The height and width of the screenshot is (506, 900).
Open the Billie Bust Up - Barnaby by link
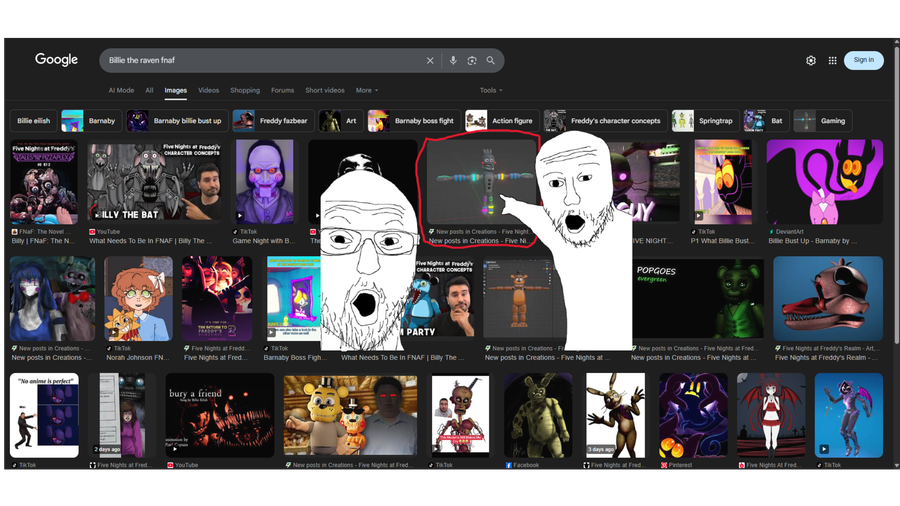[x=812, y=241]
